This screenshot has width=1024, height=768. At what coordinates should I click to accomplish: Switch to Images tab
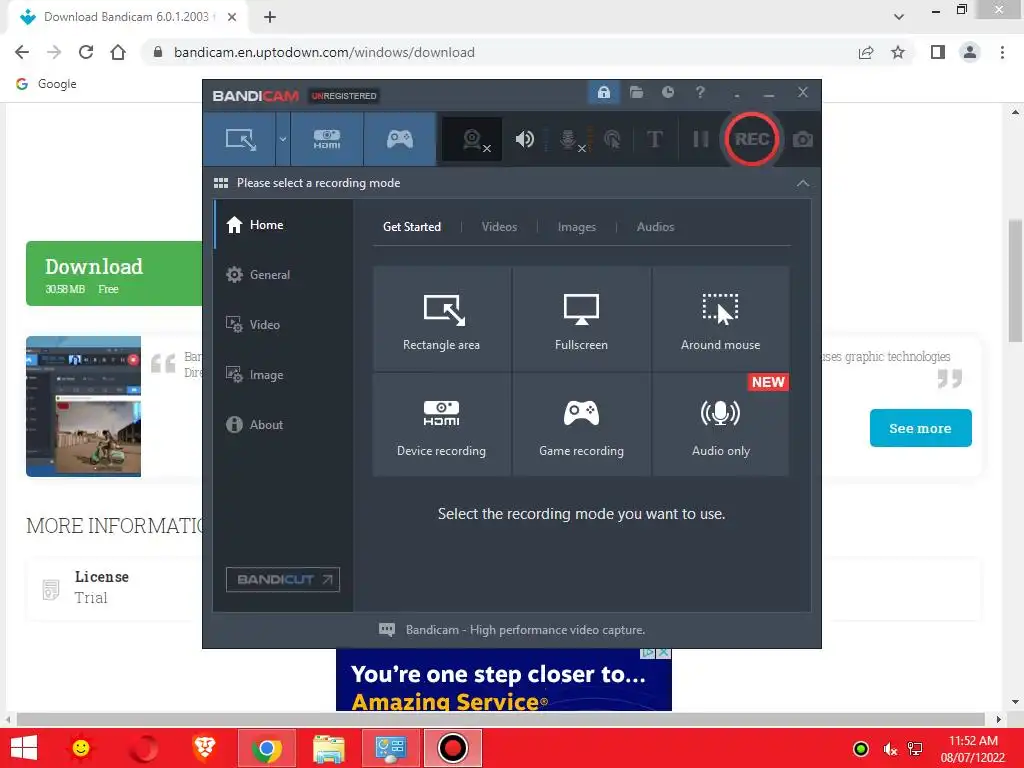pos(577,227)
